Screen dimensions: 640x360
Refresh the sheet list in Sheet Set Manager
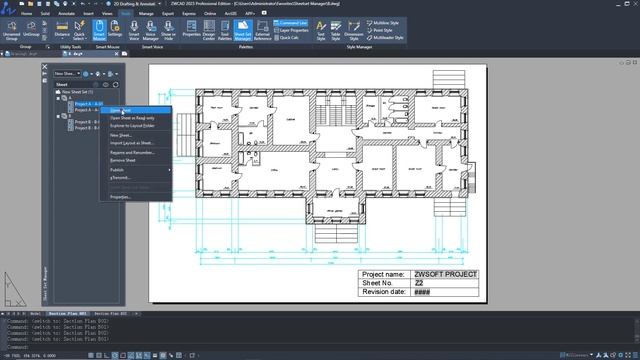pos(116,84)
